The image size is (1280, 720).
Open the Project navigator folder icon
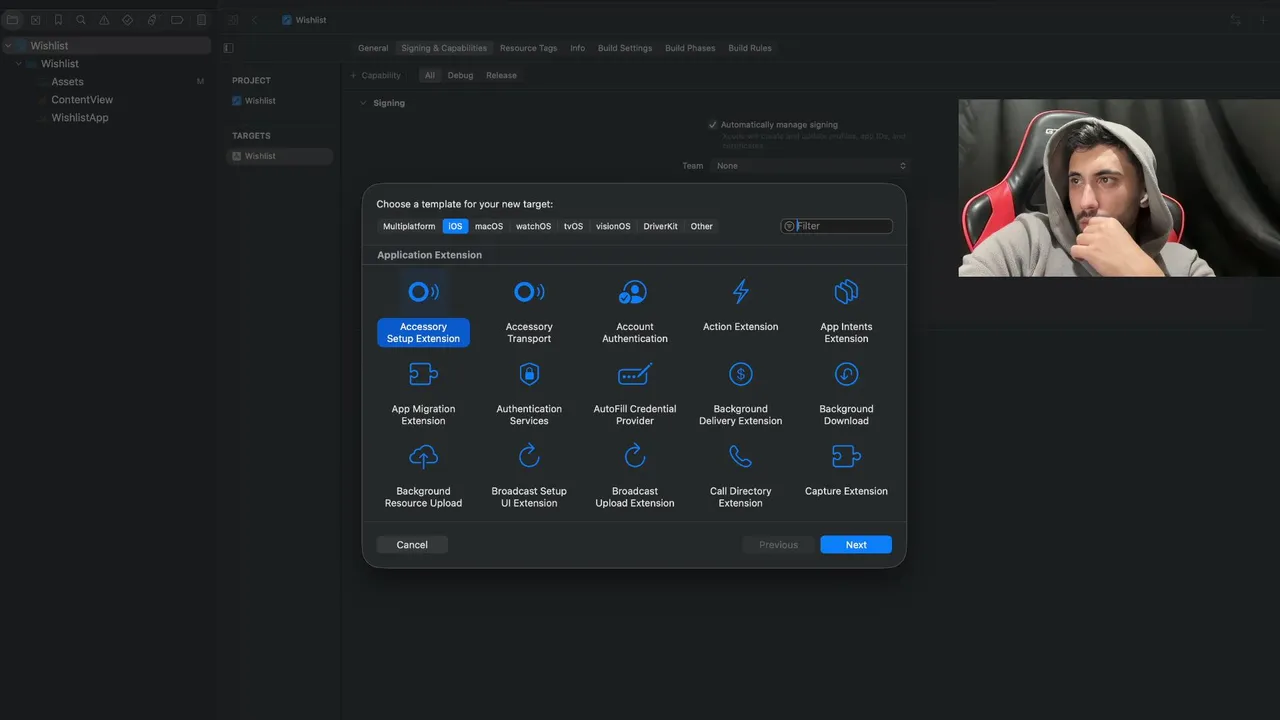pyautogui.click(x=12, y=20)
